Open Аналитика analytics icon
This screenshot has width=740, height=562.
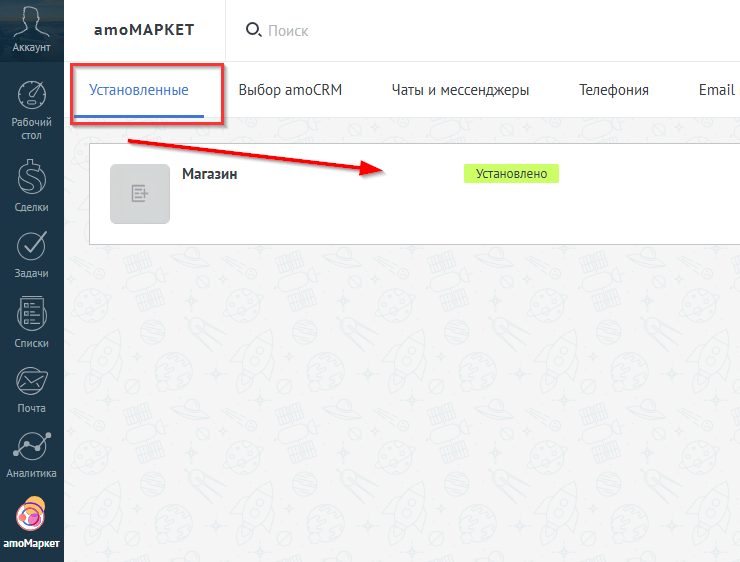(x=32, y=446)
